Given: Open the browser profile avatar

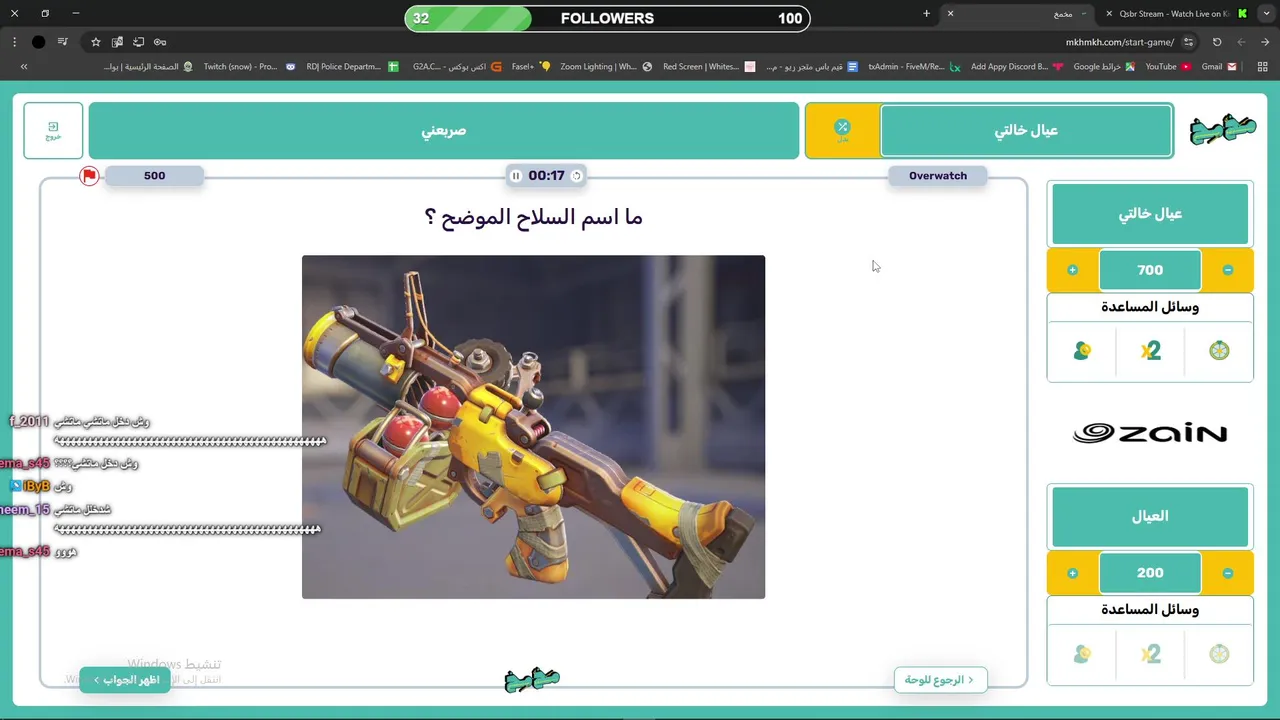Looking at the screenshot, I should [x=38, y=42].
